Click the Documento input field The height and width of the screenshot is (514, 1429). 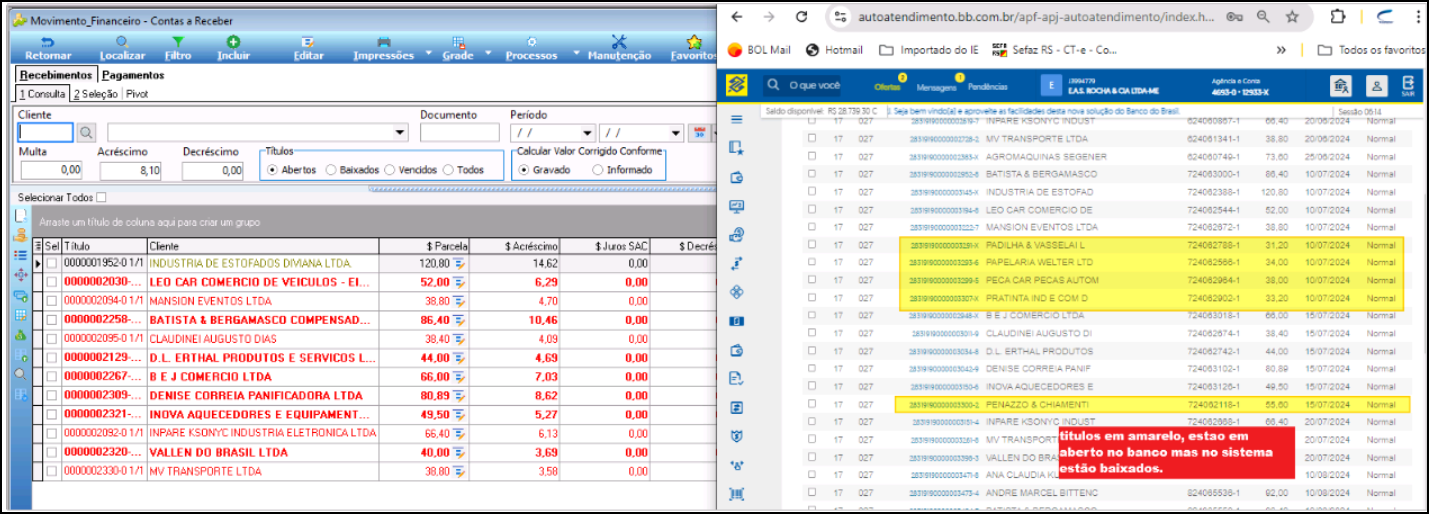(x=462, y=132)
